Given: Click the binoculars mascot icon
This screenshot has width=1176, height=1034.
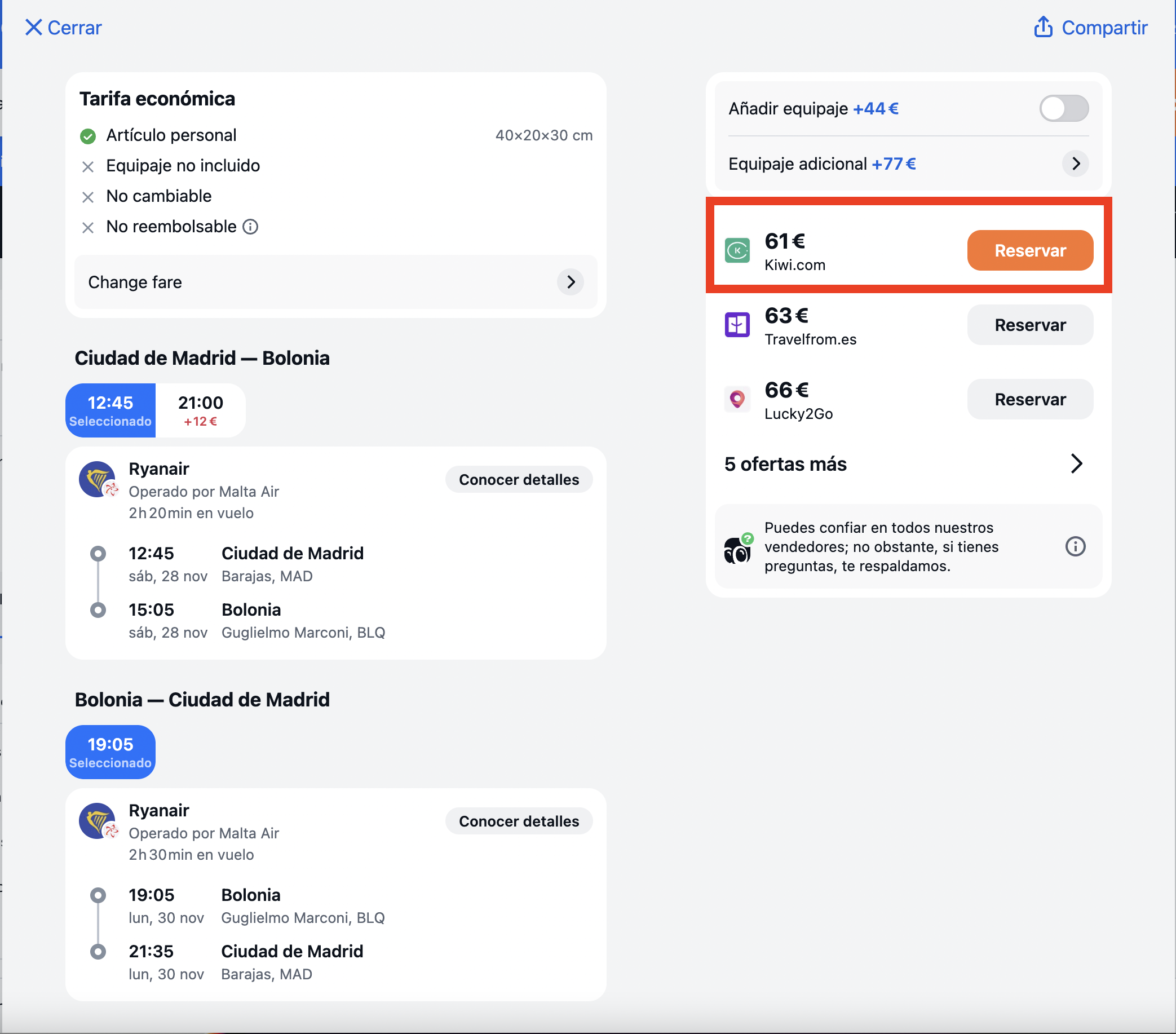Looking at the screenshot, I should coord(737,548).
